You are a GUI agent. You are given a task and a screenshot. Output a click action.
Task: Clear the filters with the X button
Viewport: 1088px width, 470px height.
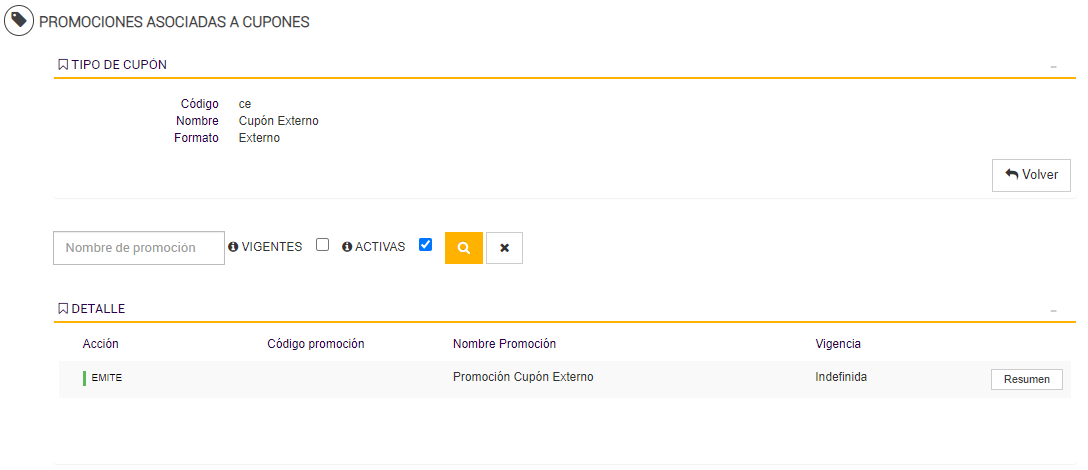504,248
